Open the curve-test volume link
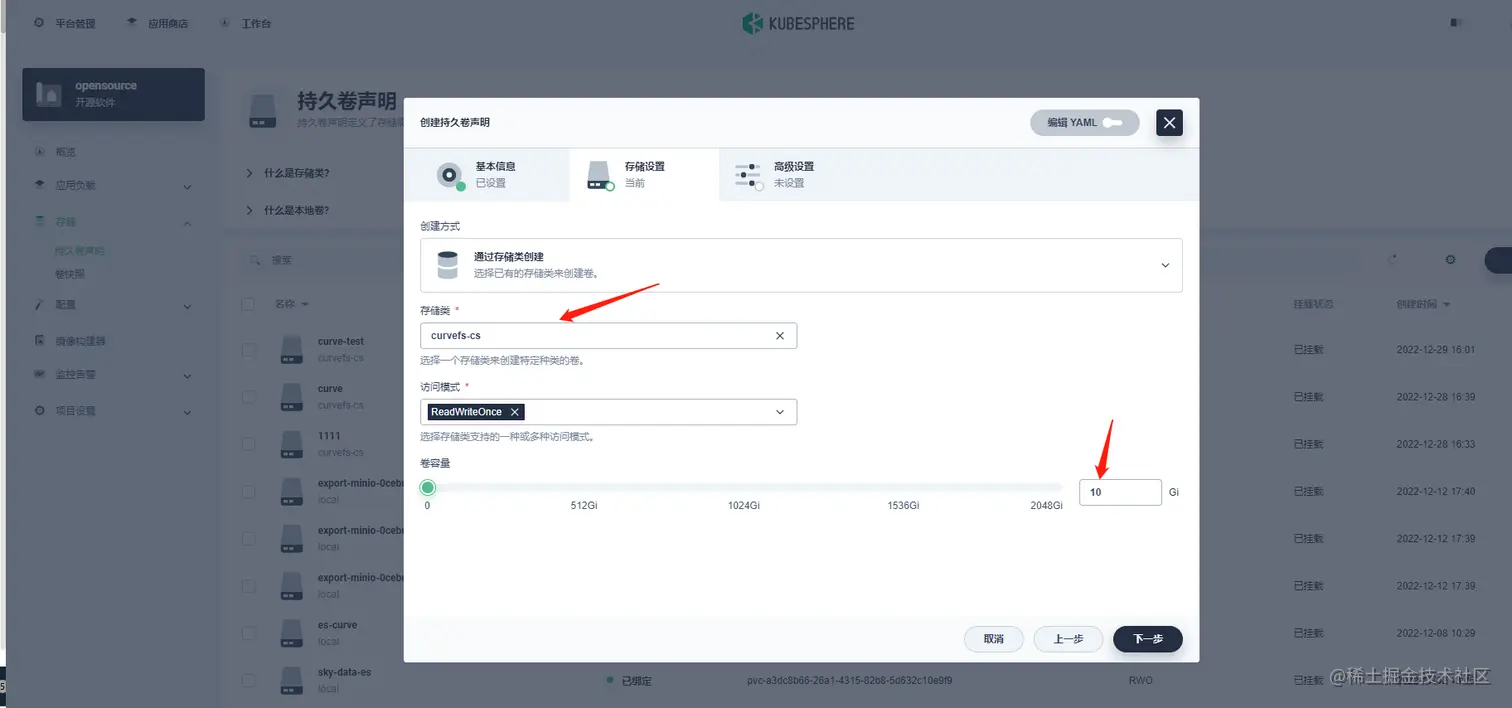1512x708 pixels. tap(341, 341)
